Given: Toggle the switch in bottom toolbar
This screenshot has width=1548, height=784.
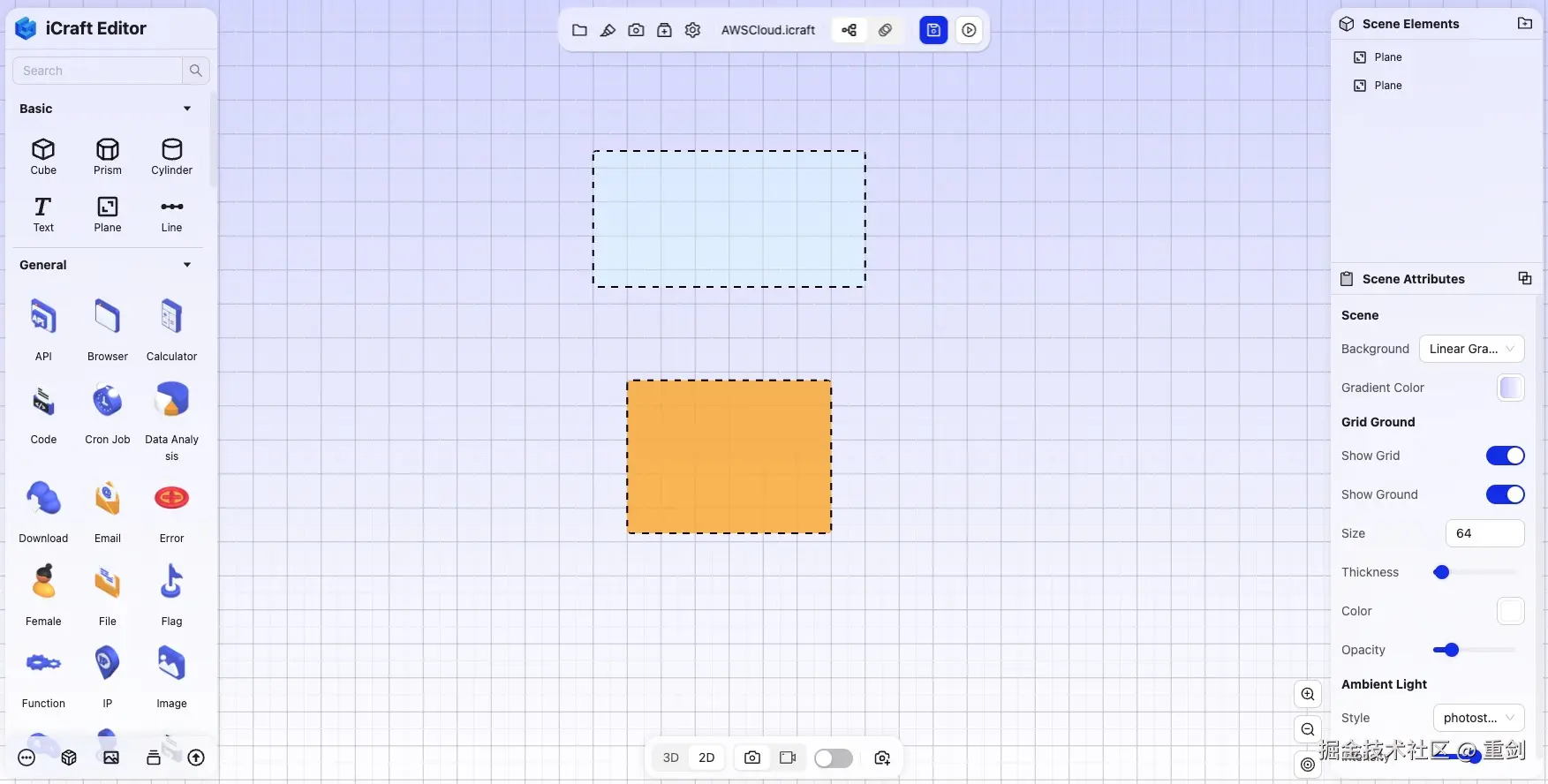Looking at the screenshot, I should click(x=834, y=758).
